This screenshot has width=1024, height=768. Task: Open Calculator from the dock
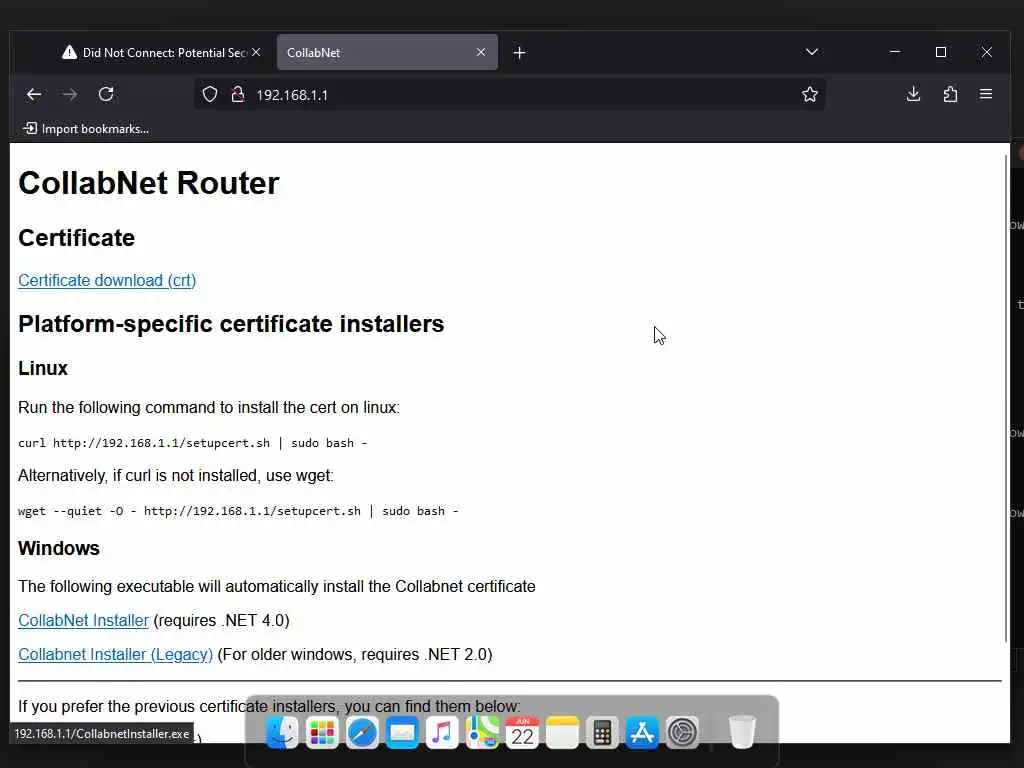602,732
